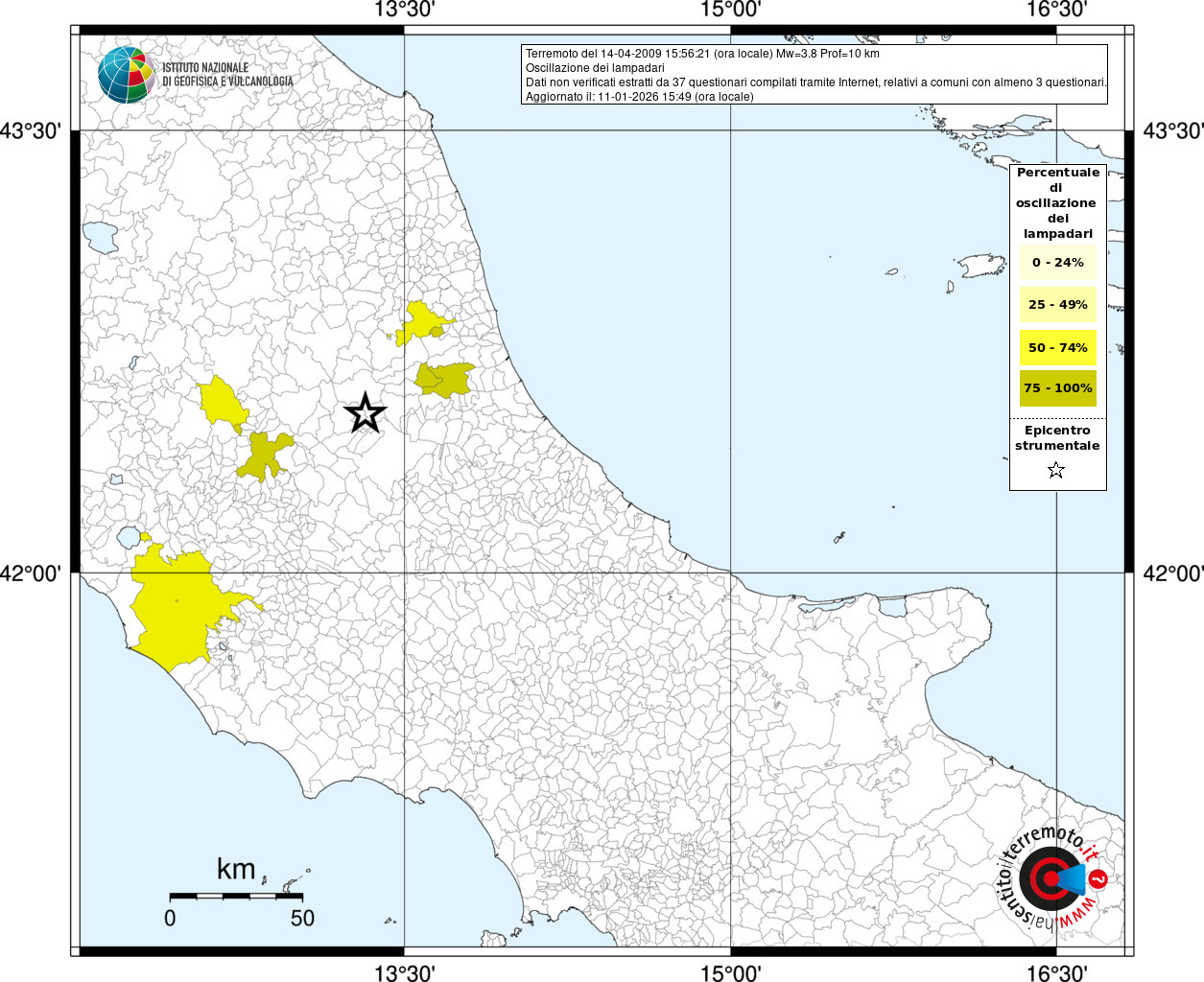Click the star symbol in the legend
Screen dimensions: 1204x982
point(1056,470)
